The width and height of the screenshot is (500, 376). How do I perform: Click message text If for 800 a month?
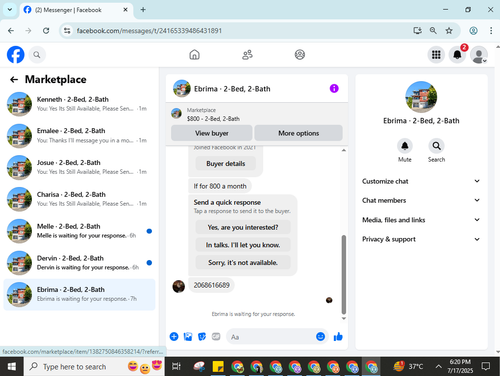(x=220, y=186)
